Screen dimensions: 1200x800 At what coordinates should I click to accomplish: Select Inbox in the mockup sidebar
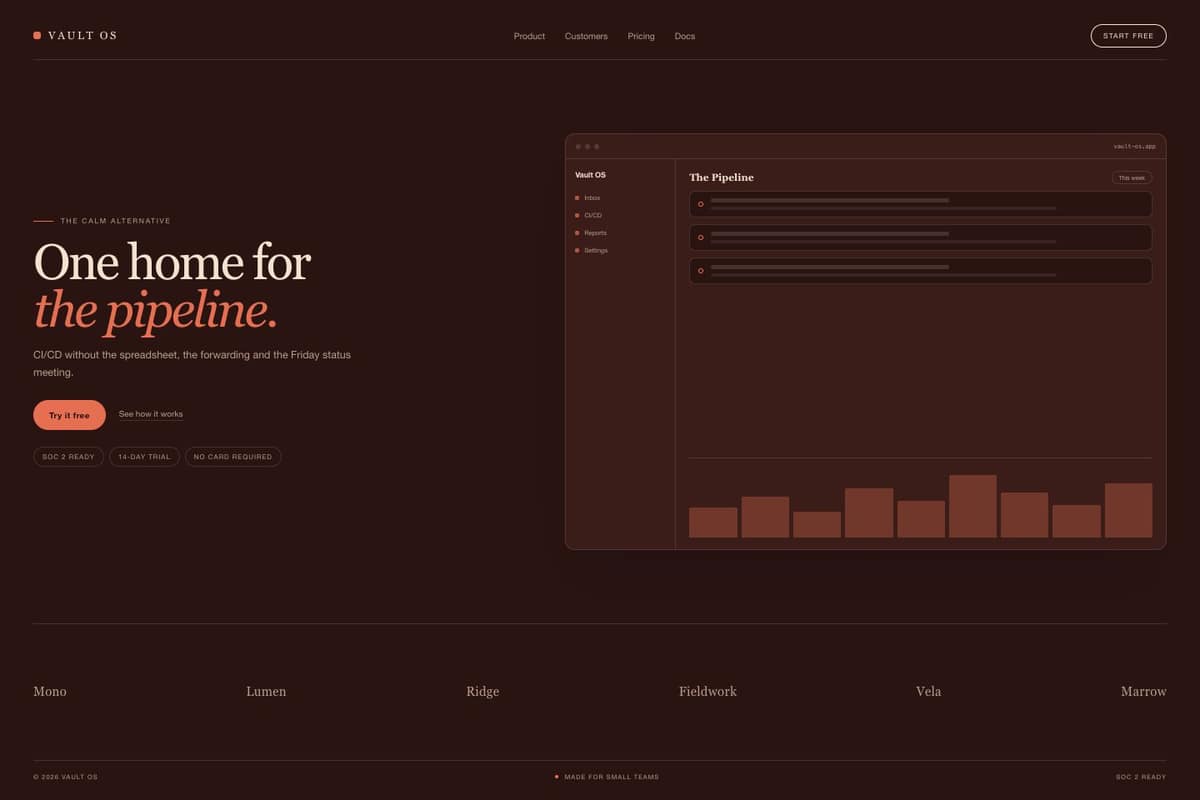tap(588, 198)
